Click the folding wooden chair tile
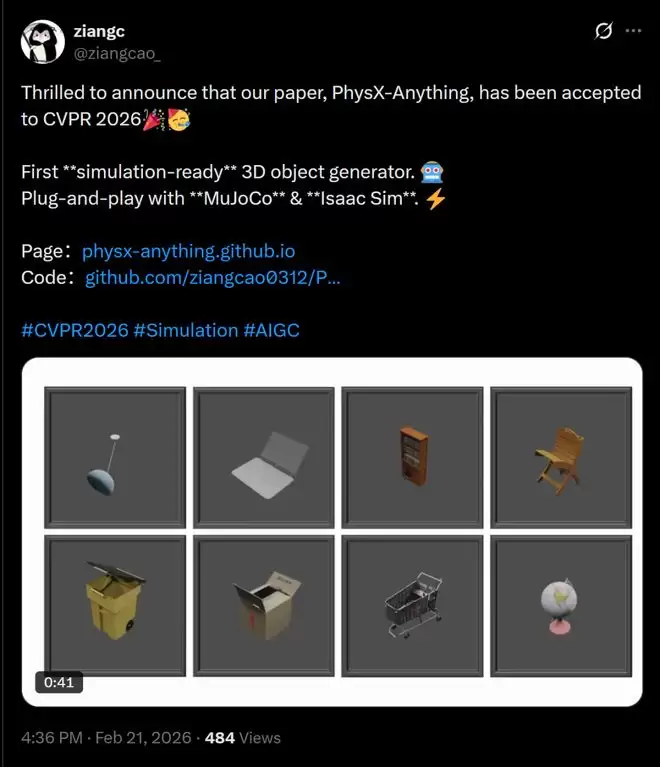This screenshot has height=767, width=660. pyautogui.click(x=561, y=457)
